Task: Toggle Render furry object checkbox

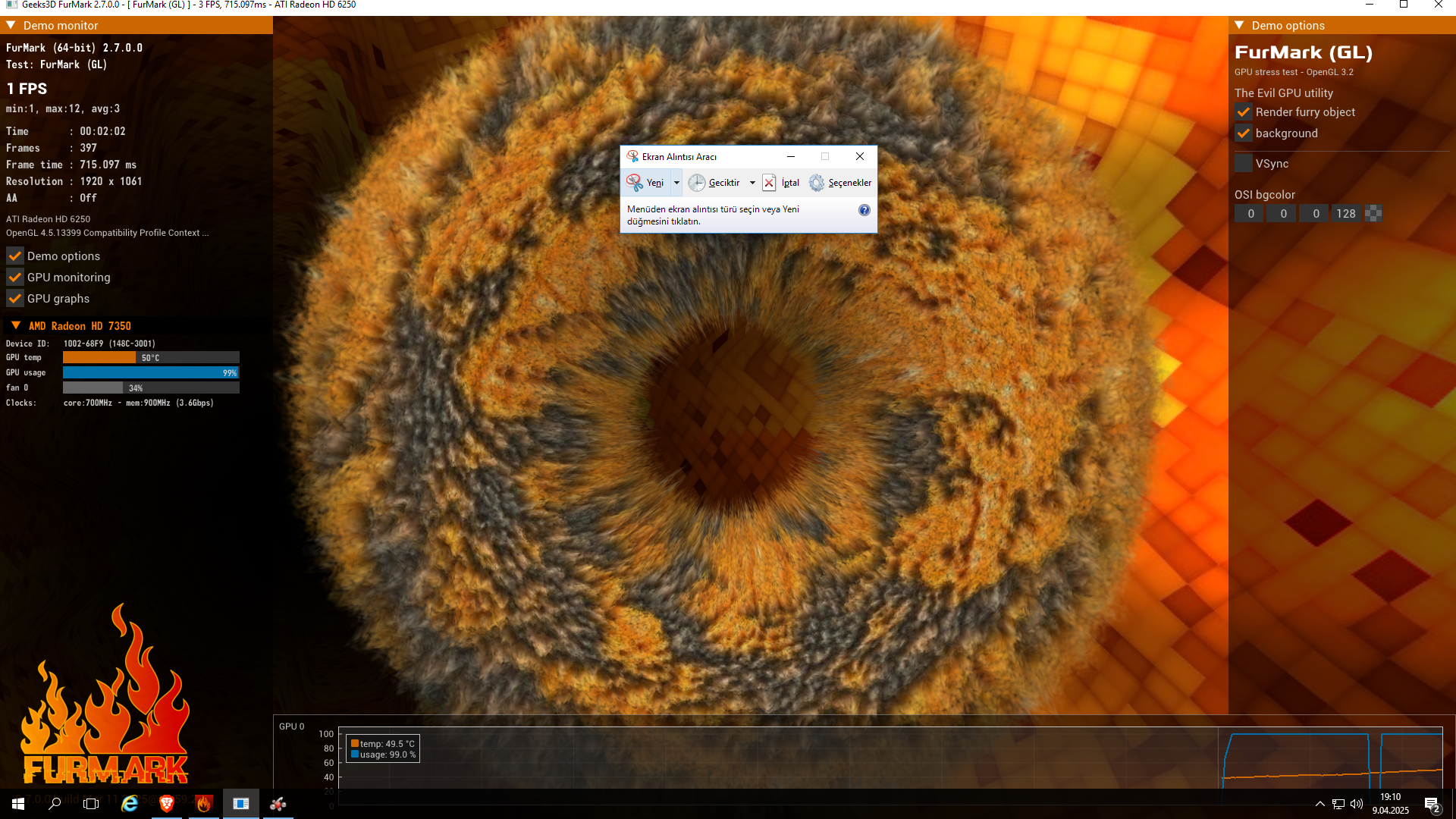Action: tap(1244, 112)
